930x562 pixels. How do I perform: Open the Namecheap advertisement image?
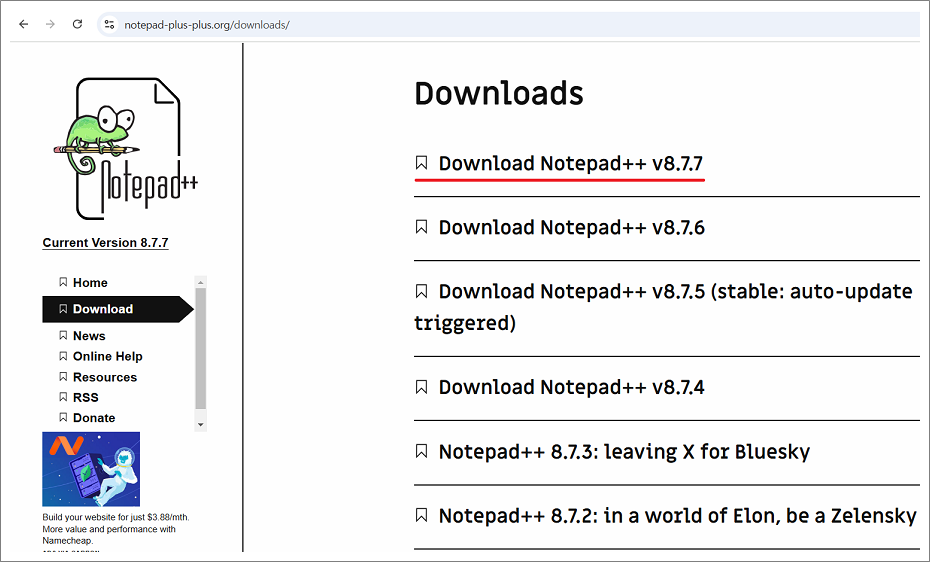(x=91, y=469)
